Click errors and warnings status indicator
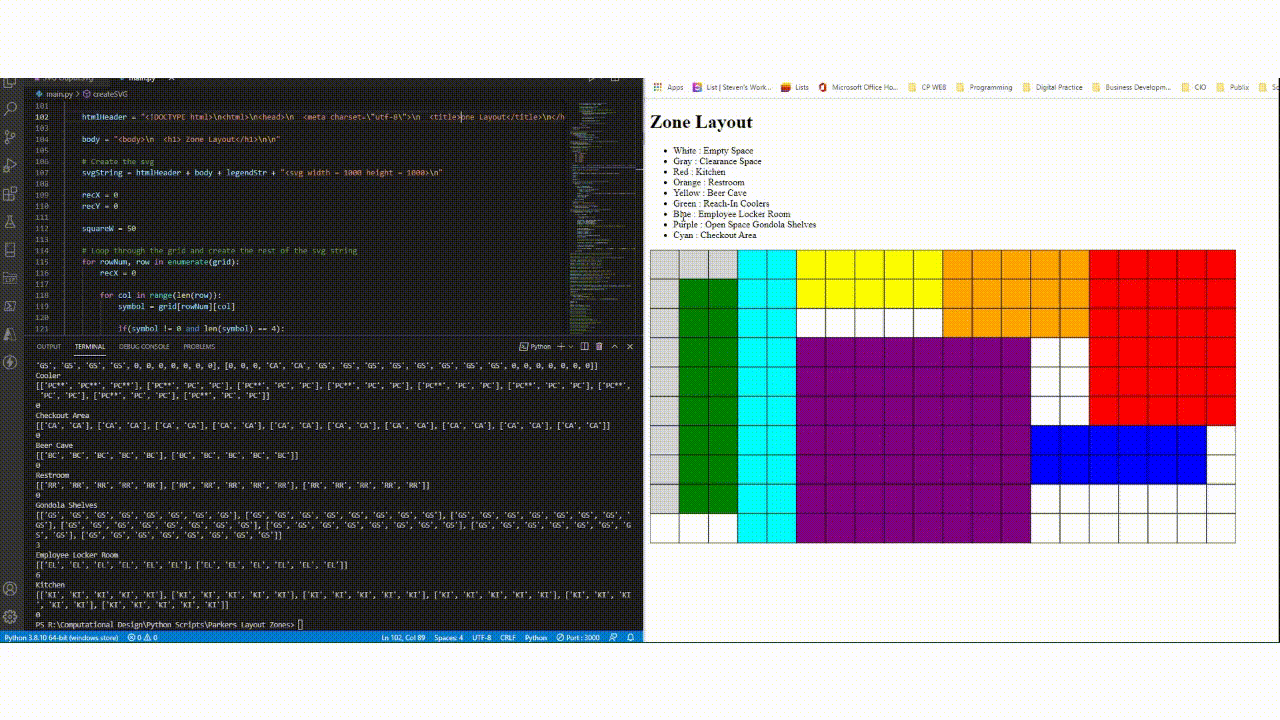 click(145, 637)
